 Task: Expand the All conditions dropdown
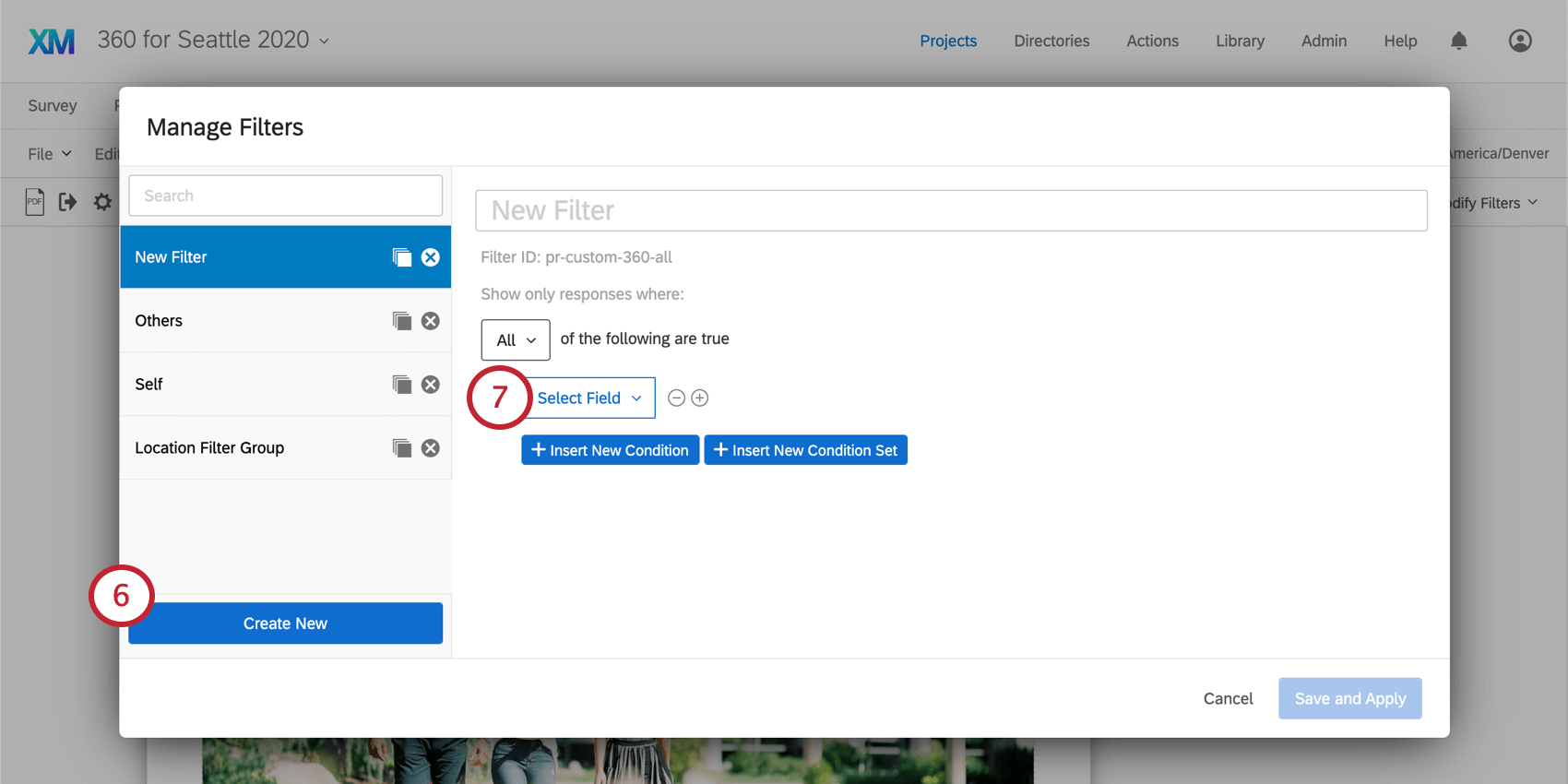coord(516,340)
